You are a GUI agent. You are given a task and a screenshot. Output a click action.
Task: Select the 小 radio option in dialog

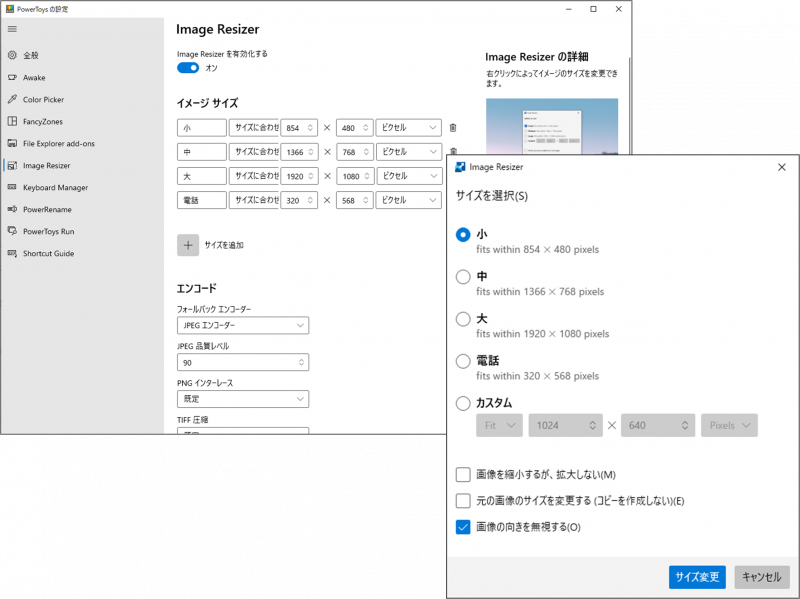pyautogui.click(x=463, y=235)
